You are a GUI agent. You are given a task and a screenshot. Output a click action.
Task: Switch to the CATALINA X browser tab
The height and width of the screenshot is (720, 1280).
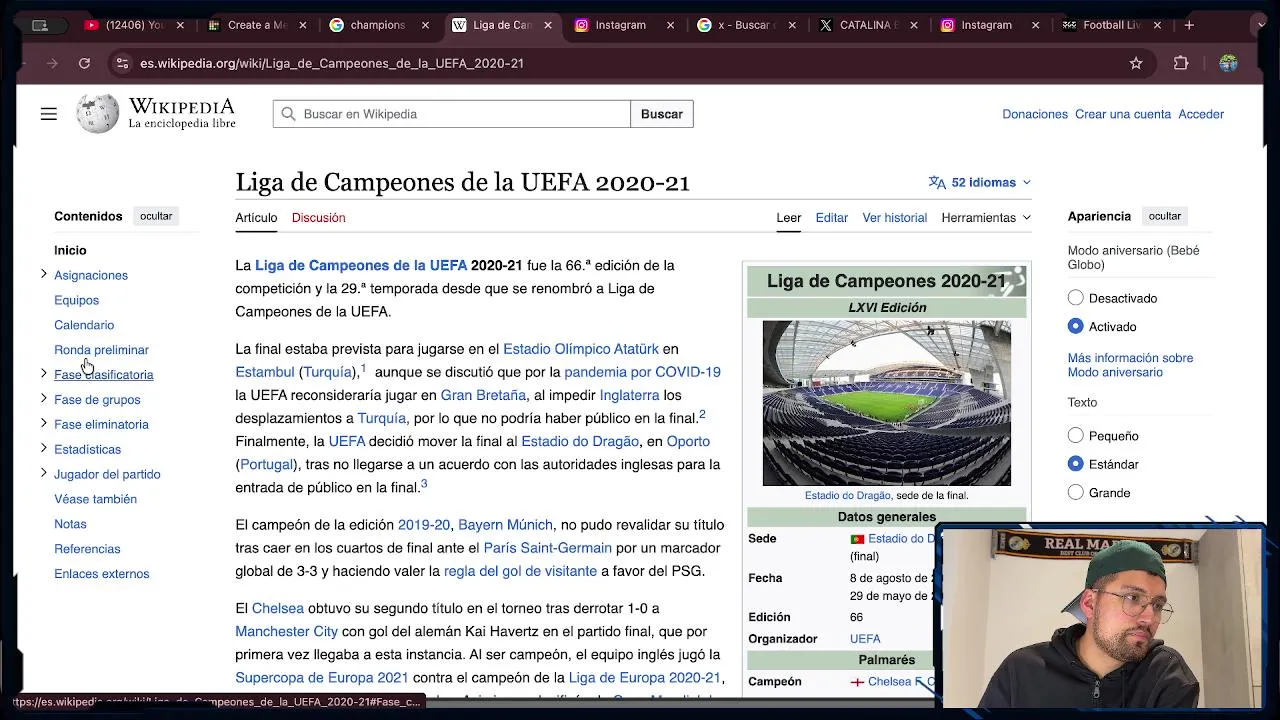point(868,25)
